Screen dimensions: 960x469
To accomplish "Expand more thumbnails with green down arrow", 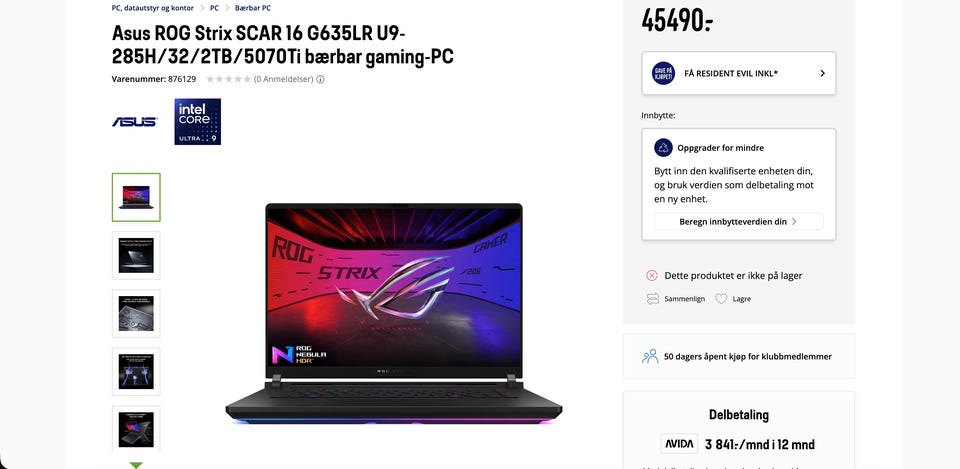I will click(x=136, y=465).
